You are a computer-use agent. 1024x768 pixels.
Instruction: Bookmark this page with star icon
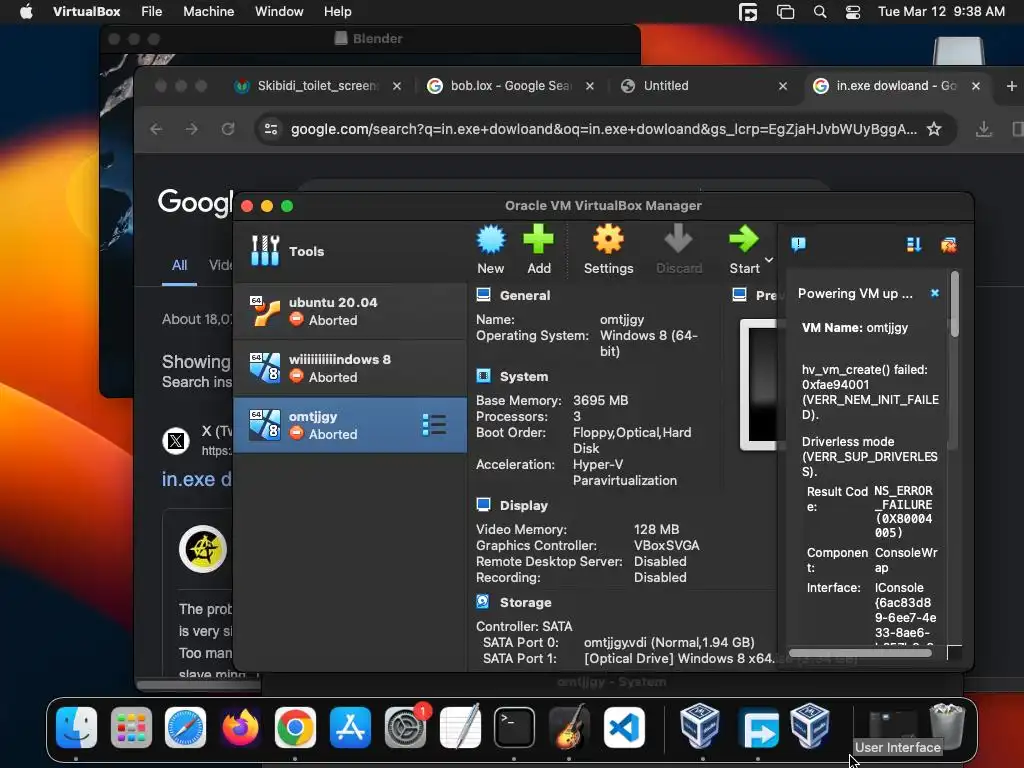[935, 129]
